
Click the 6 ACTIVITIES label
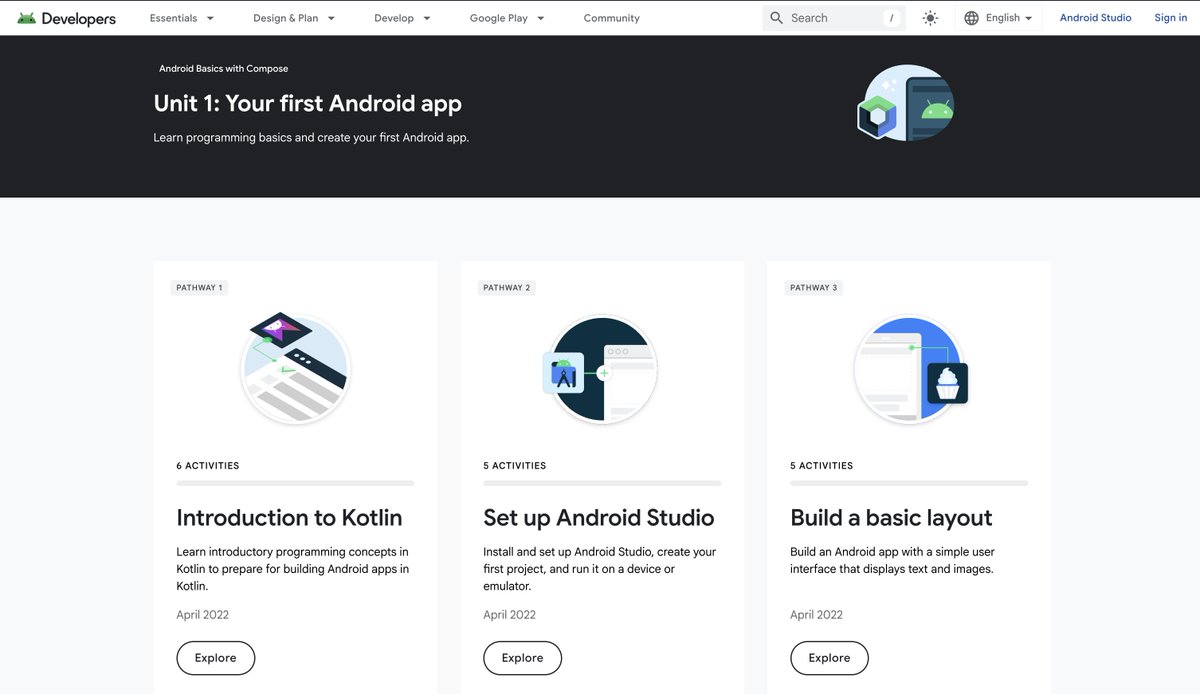208,466
